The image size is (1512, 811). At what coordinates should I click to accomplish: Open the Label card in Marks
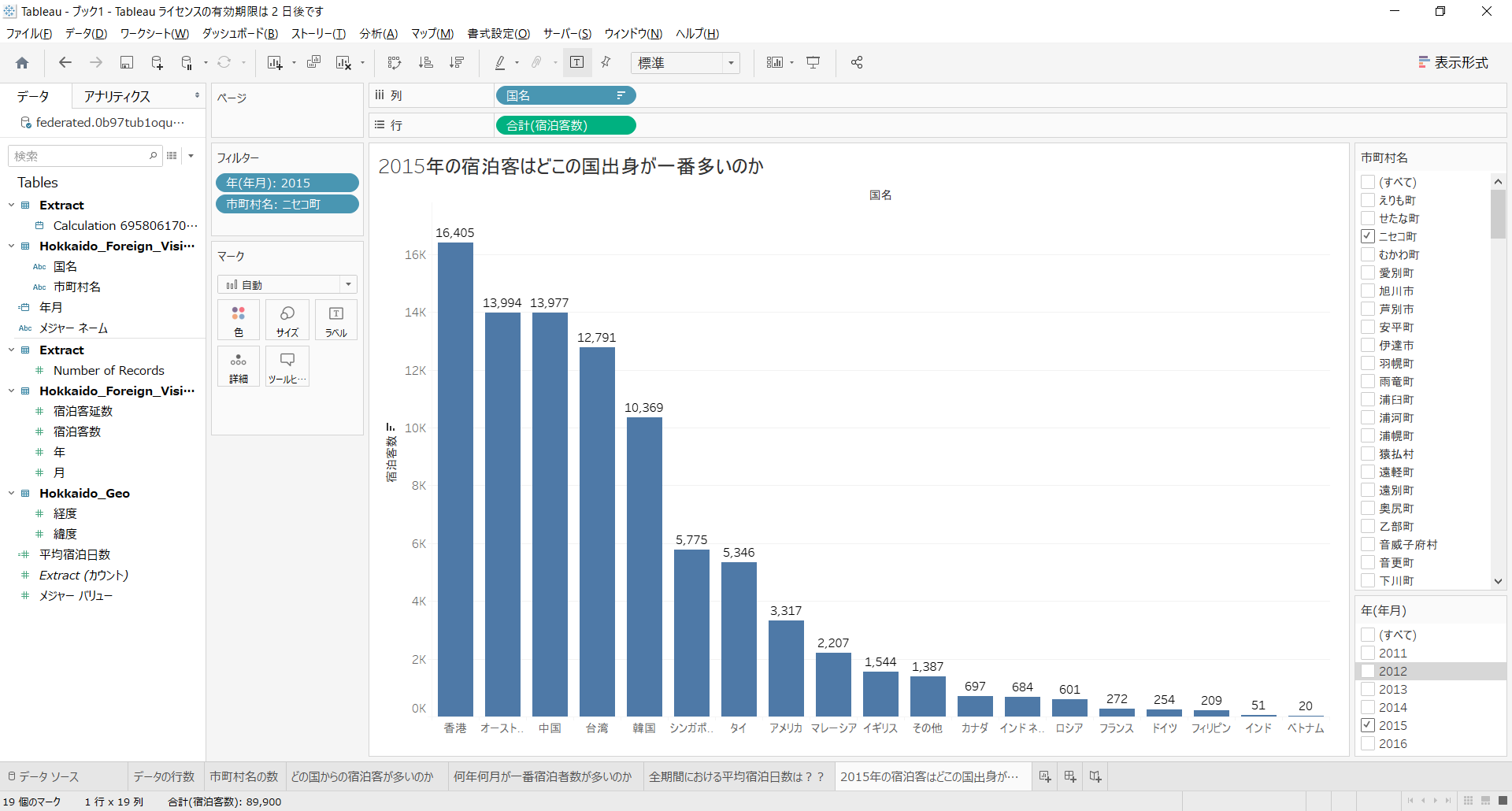tap(336, 320)
